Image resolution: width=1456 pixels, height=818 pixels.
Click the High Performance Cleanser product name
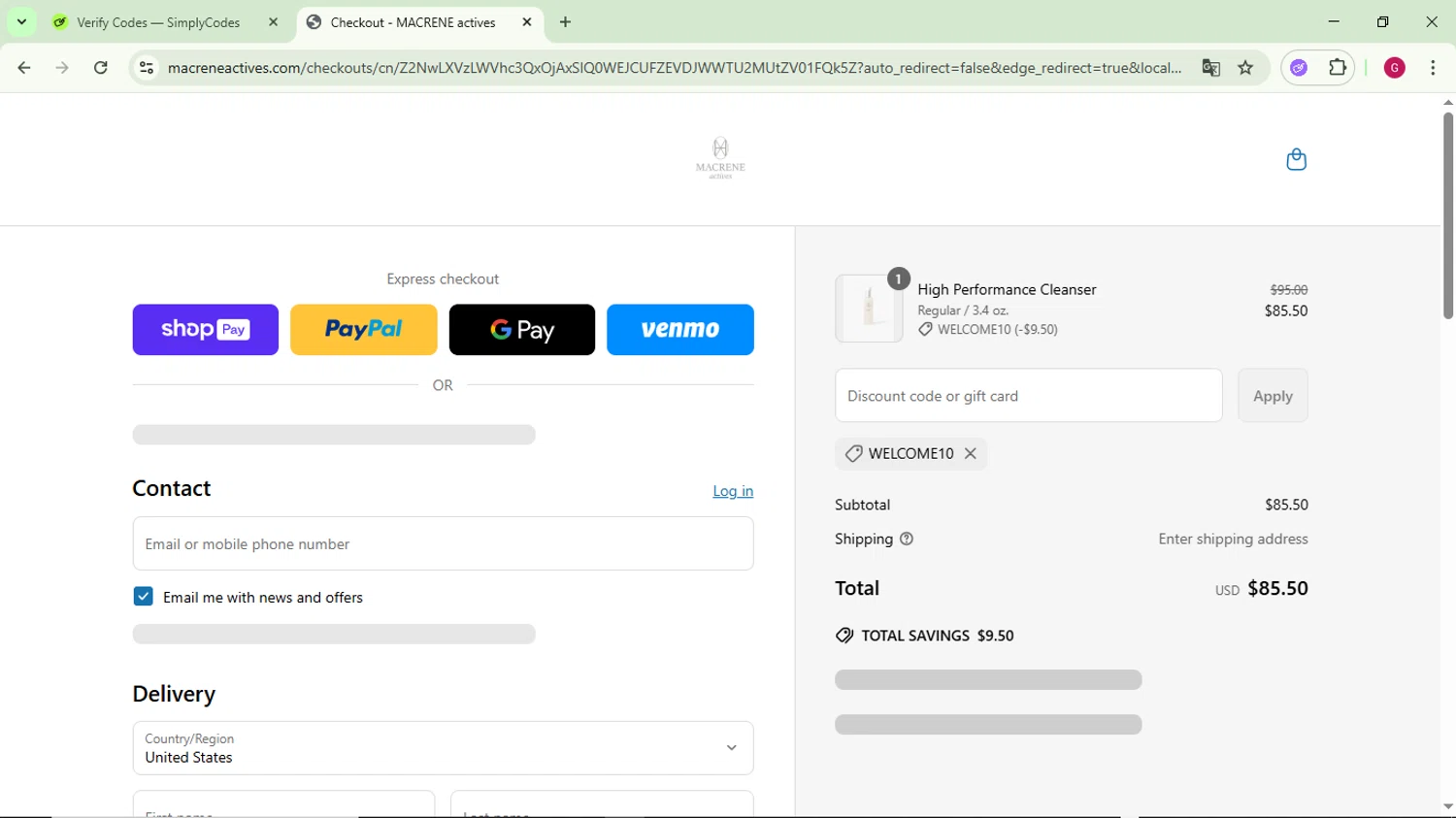pyautogui.click(x=1007, y=289)
